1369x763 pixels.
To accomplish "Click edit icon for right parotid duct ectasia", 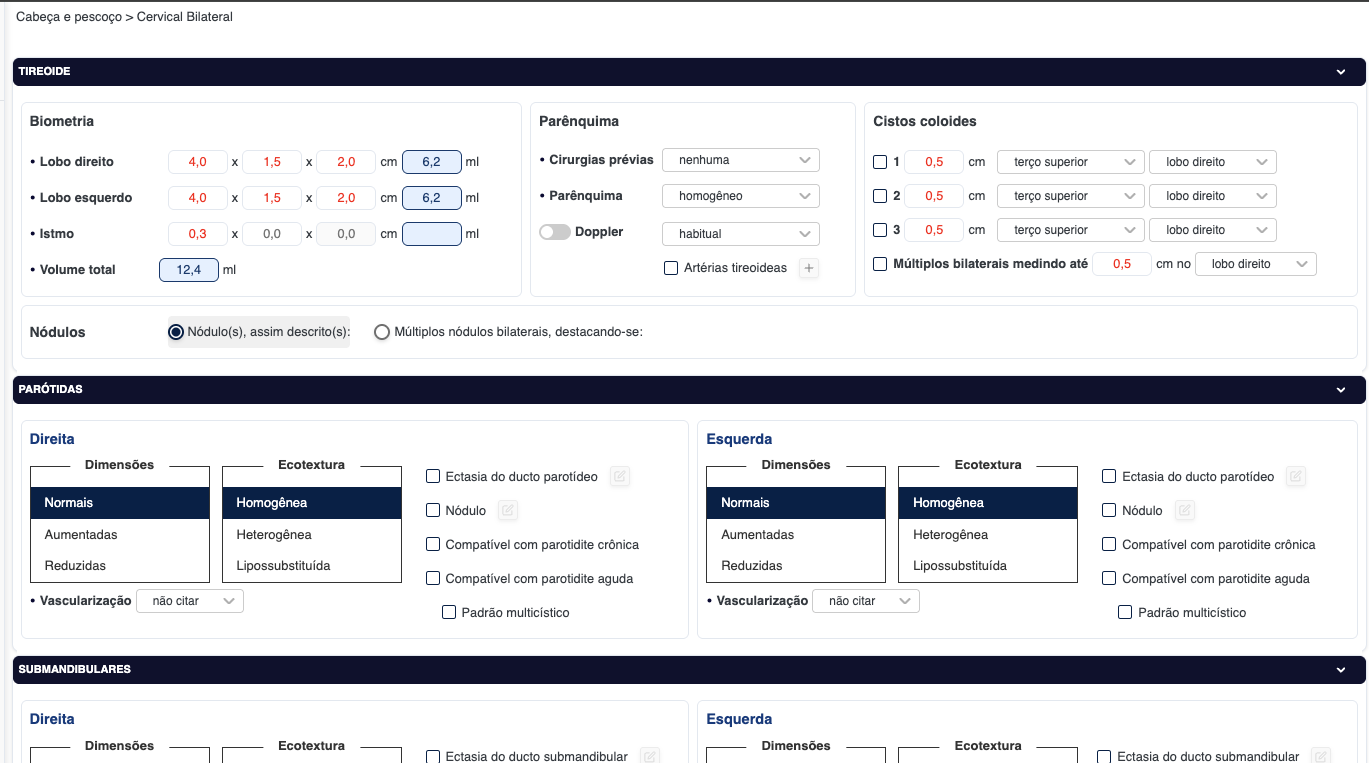I will pyautogui.click(x=620, y=477).
